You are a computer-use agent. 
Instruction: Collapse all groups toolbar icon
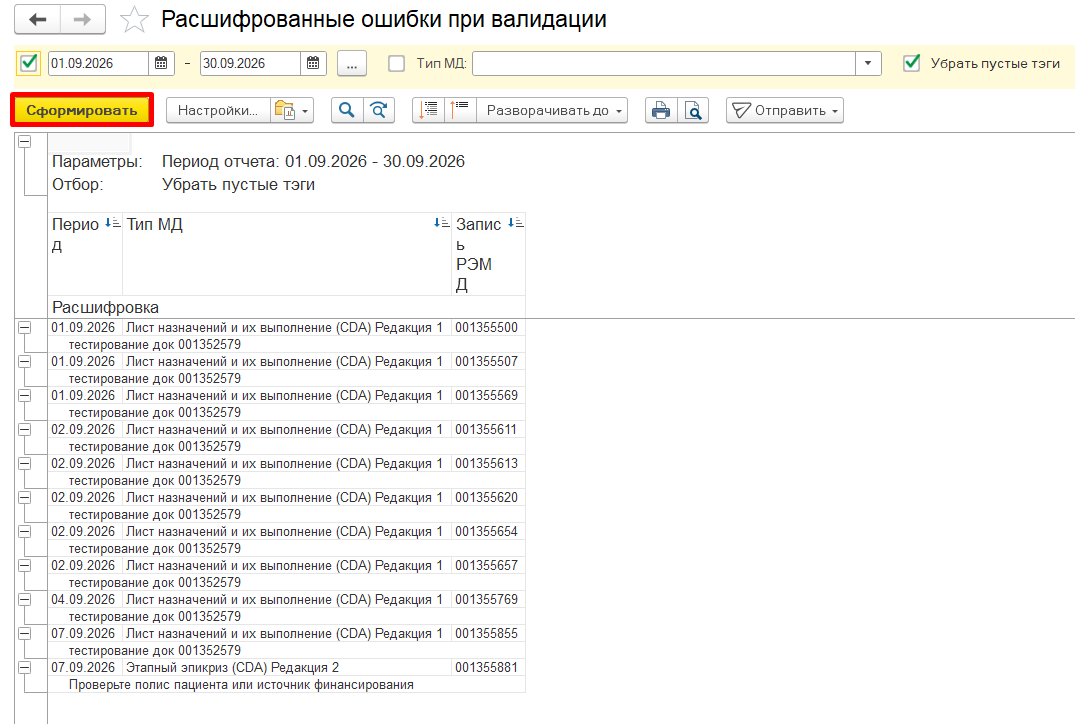point(461,110)
